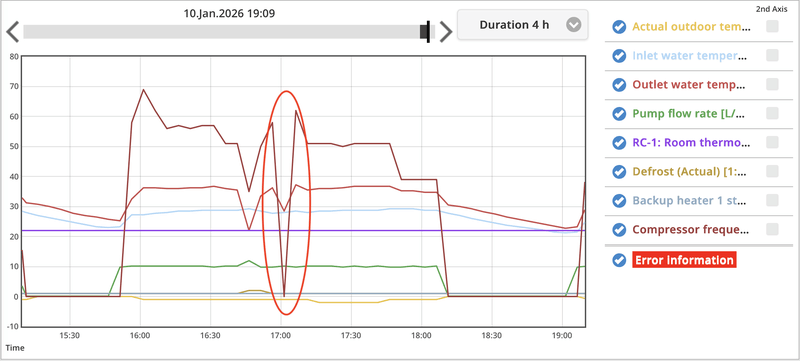Click the 19:00 time axis label
The width and height of the screenshot is (800, 361).
(562, 336)
